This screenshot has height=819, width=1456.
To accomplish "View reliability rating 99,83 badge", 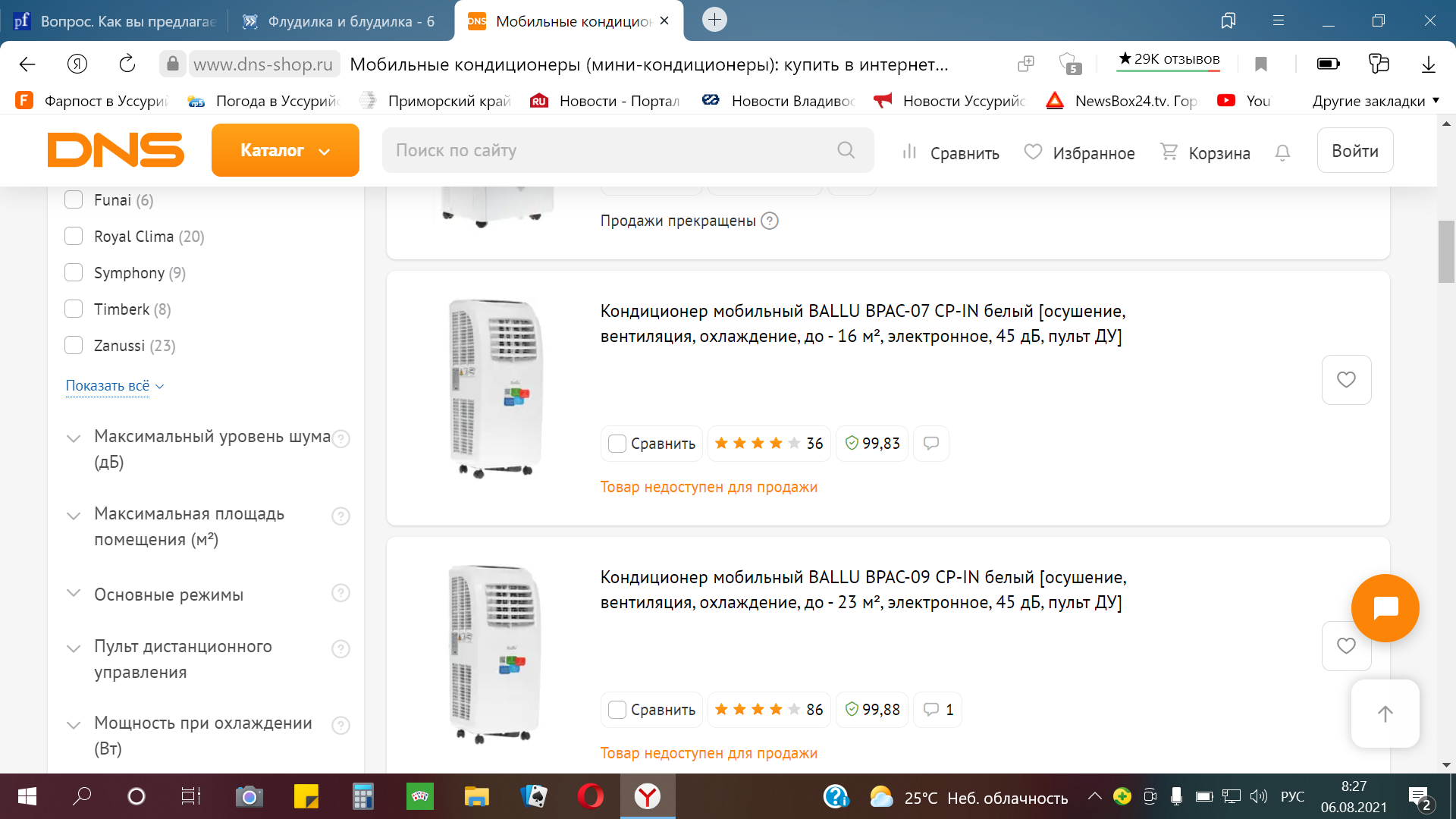I will pos(872,444).
